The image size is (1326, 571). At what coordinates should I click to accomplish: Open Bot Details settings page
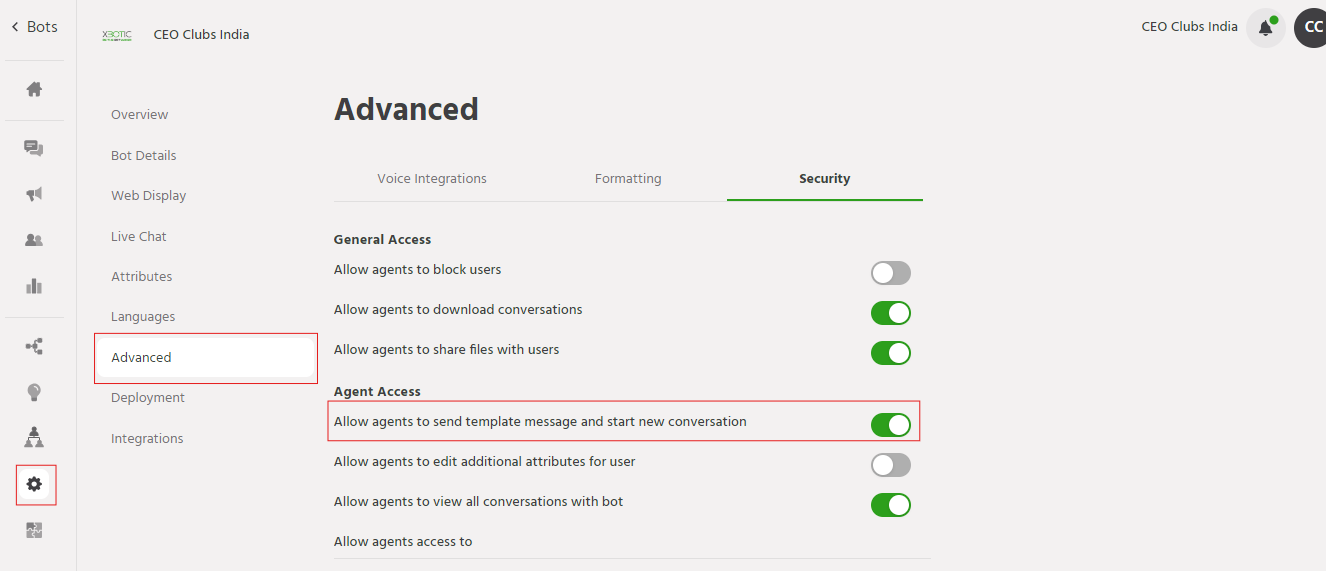coord(143,156)
